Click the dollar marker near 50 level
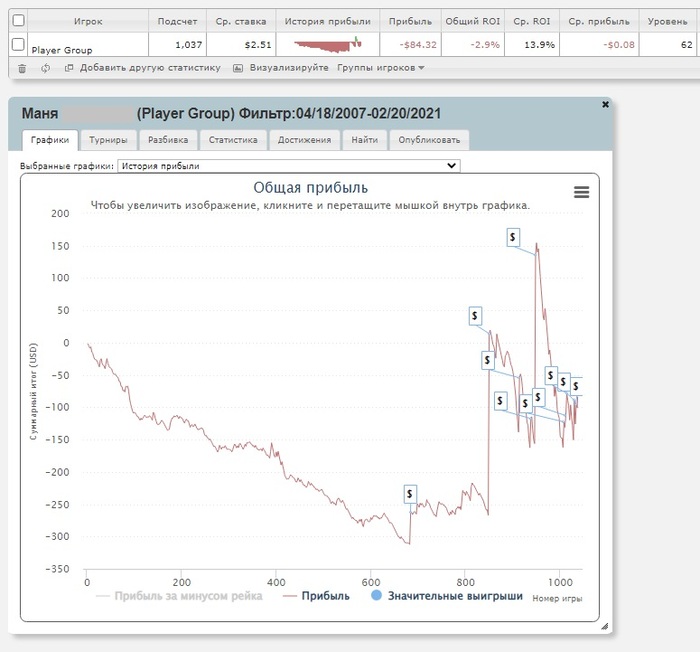Image resolution: width=700 pixels, height=652 pixels. pyautogui.click(x=475, y=316)
